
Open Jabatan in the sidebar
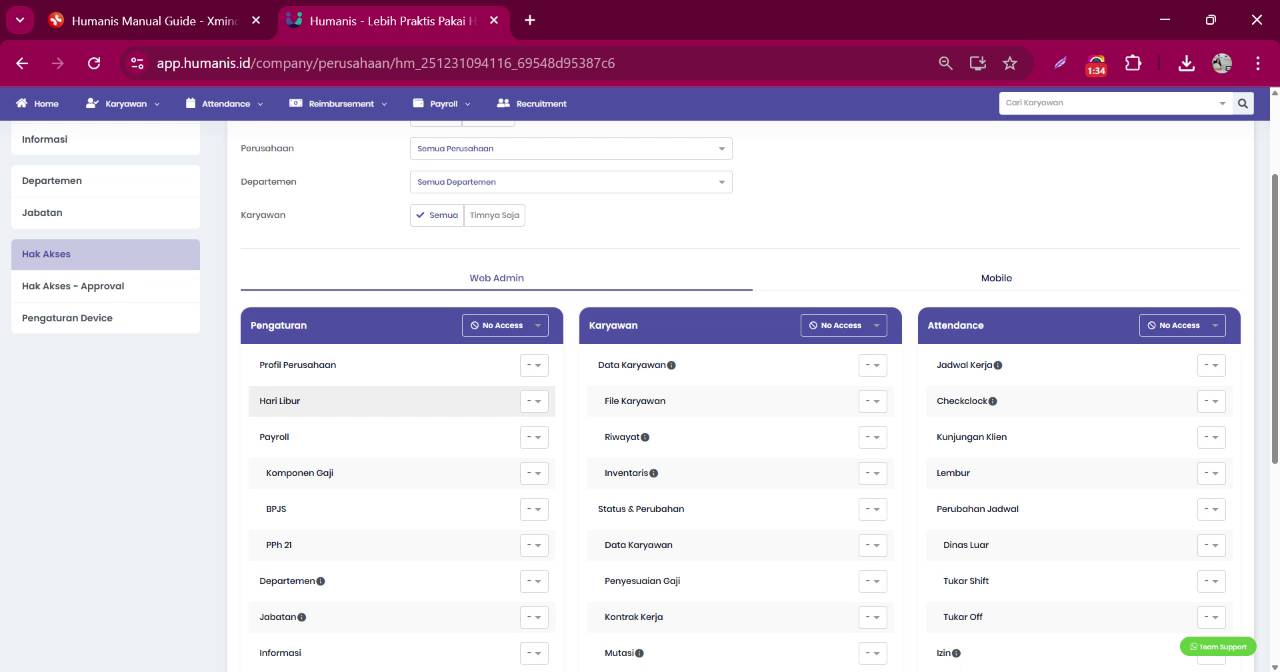[105, 213]
